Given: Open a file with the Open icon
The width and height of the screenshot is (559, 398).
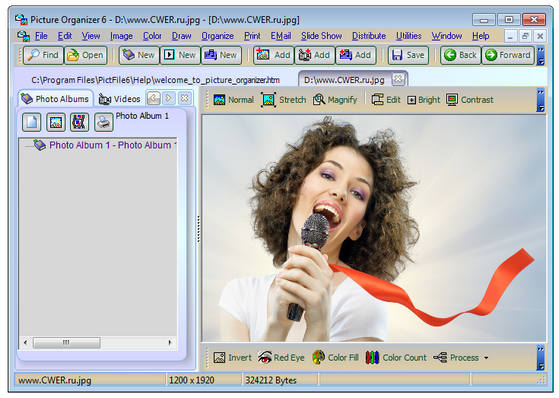Looking at the screenshot, I should (x=86, y=55).
